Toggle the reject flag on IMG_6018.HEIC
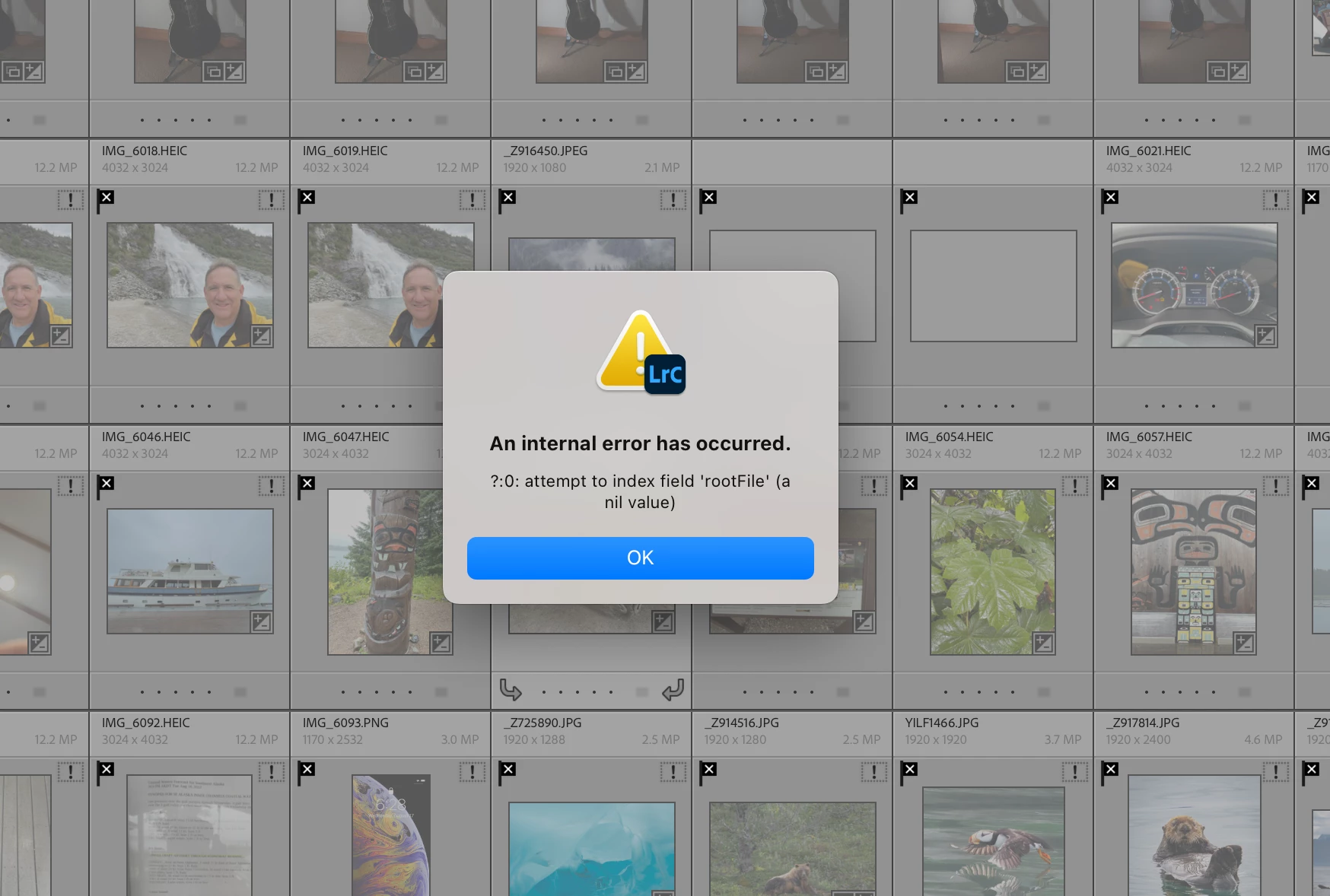The image size is (1330, 896). tap(105, 201)
